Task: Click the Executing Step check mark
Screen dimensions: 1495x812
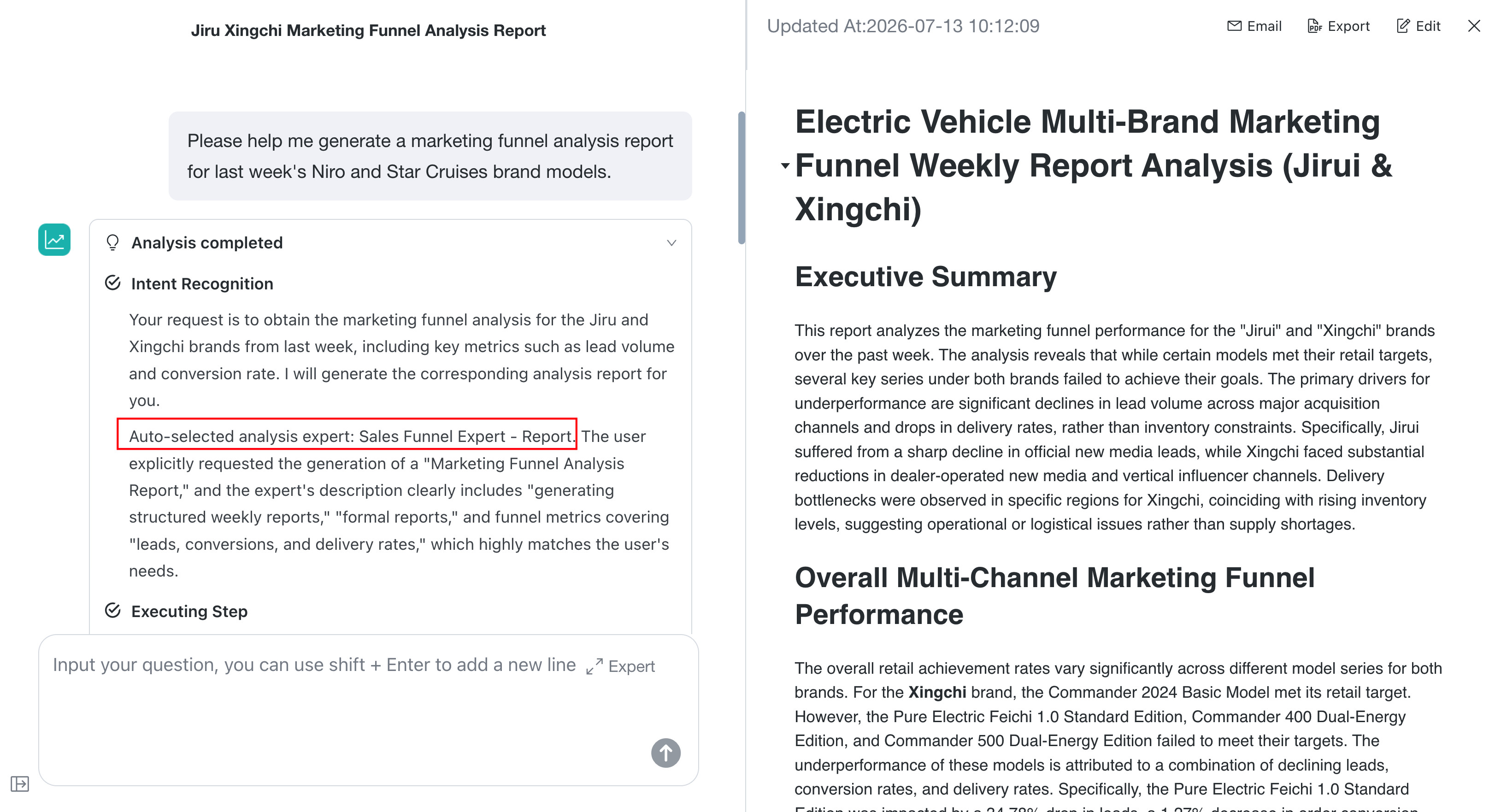Action: [x=112, y=611]
